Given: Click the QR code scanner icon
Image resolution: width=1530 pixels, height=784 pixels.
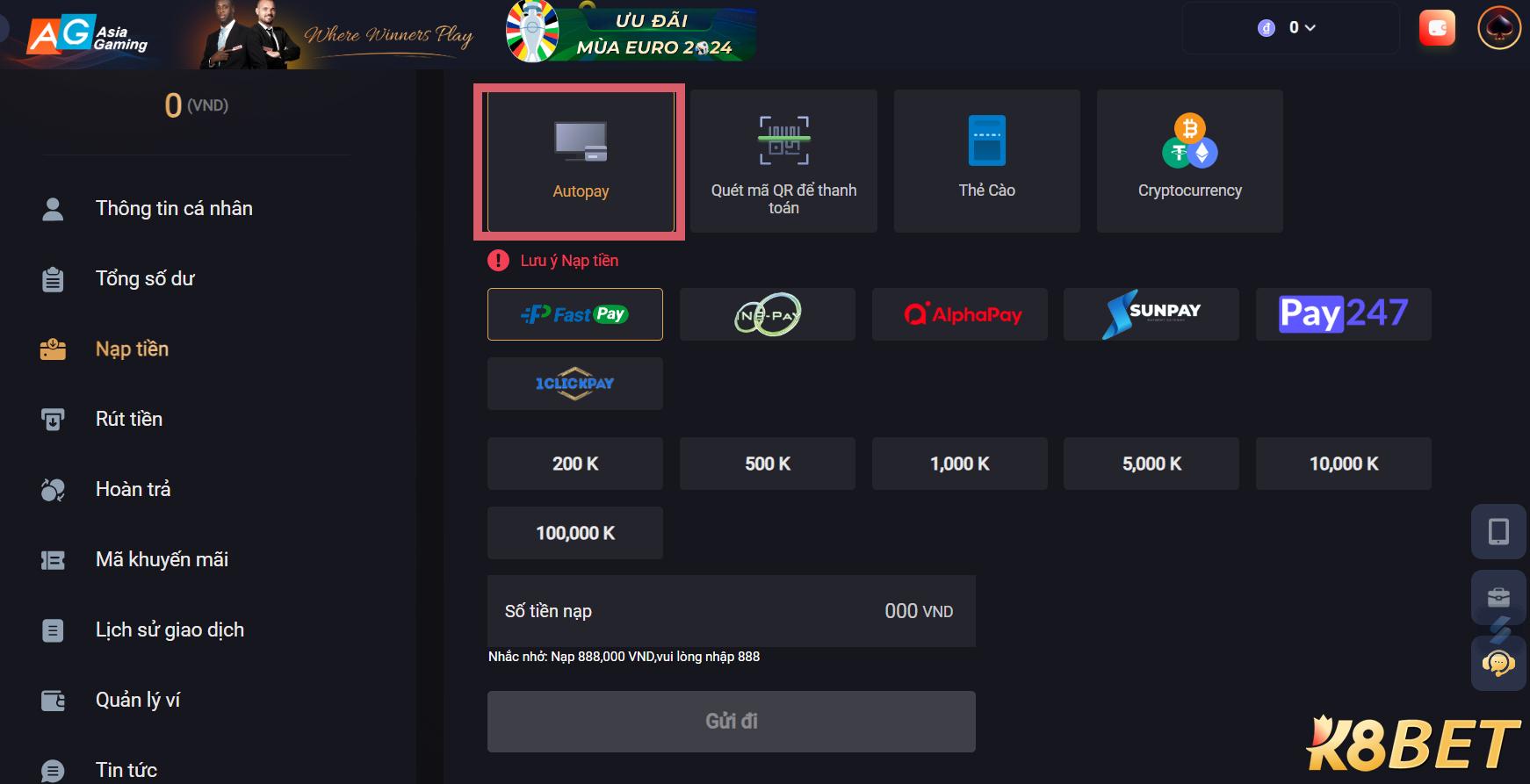Looking at the screenshot, I should point(784,140).
